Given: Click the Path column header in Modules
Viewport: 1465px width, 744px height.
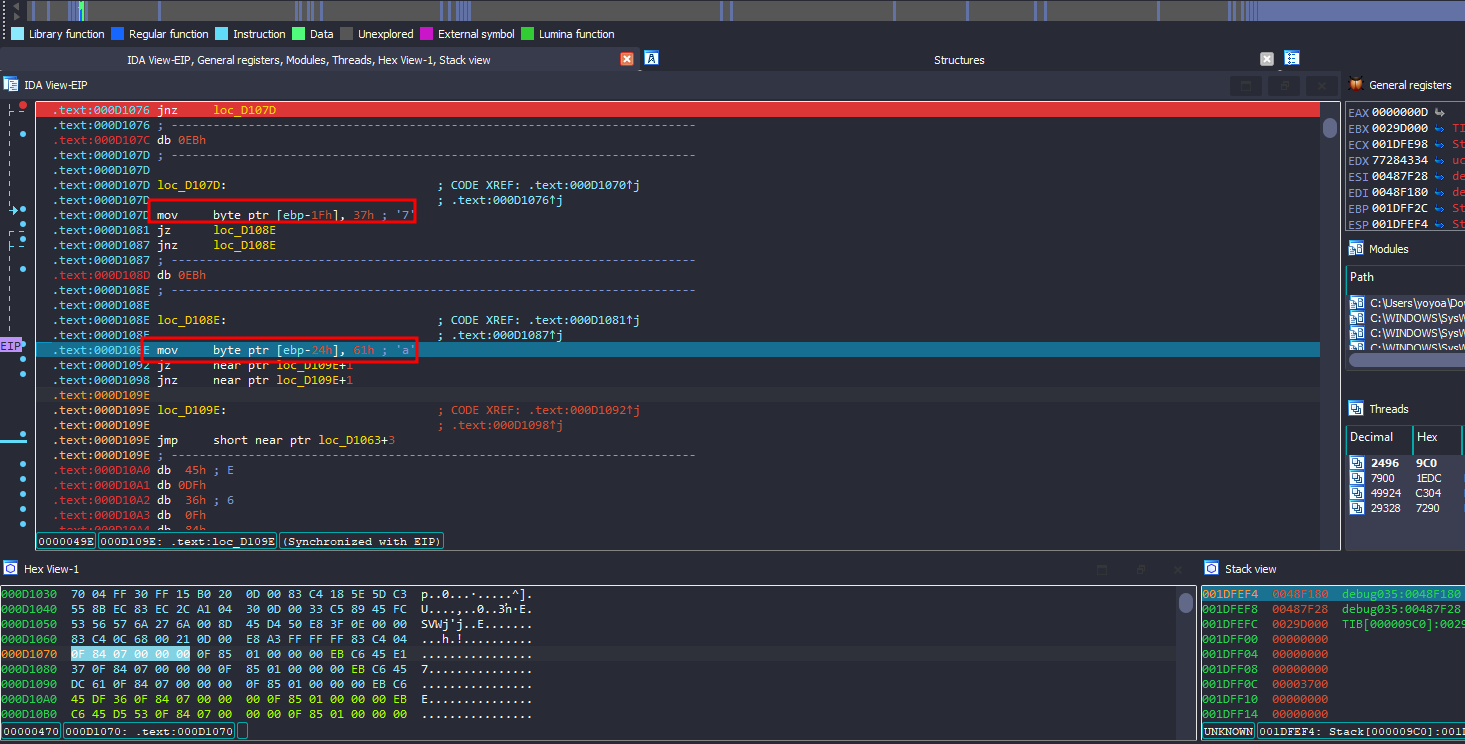Looking at the screenshot, I should tap(1362, 277).
